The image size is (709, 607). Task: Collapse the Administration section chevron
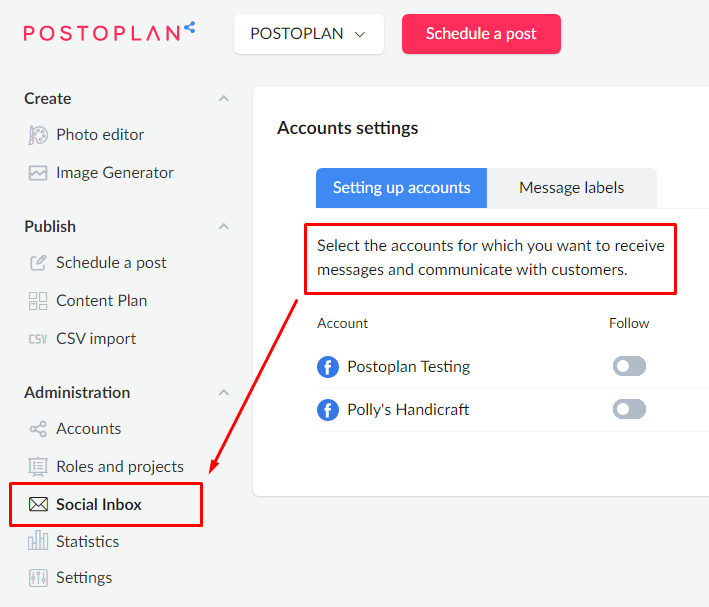click(224, 392)
